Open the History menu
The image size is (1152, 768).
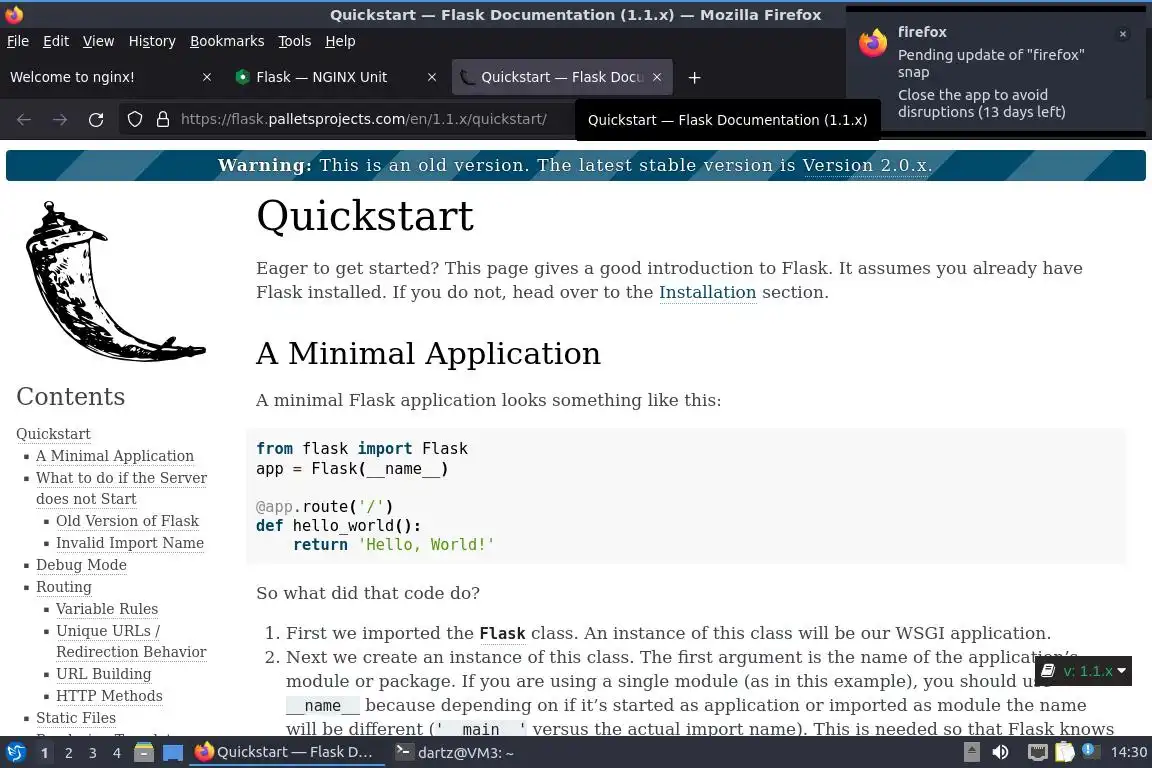[x=152, y=41]
